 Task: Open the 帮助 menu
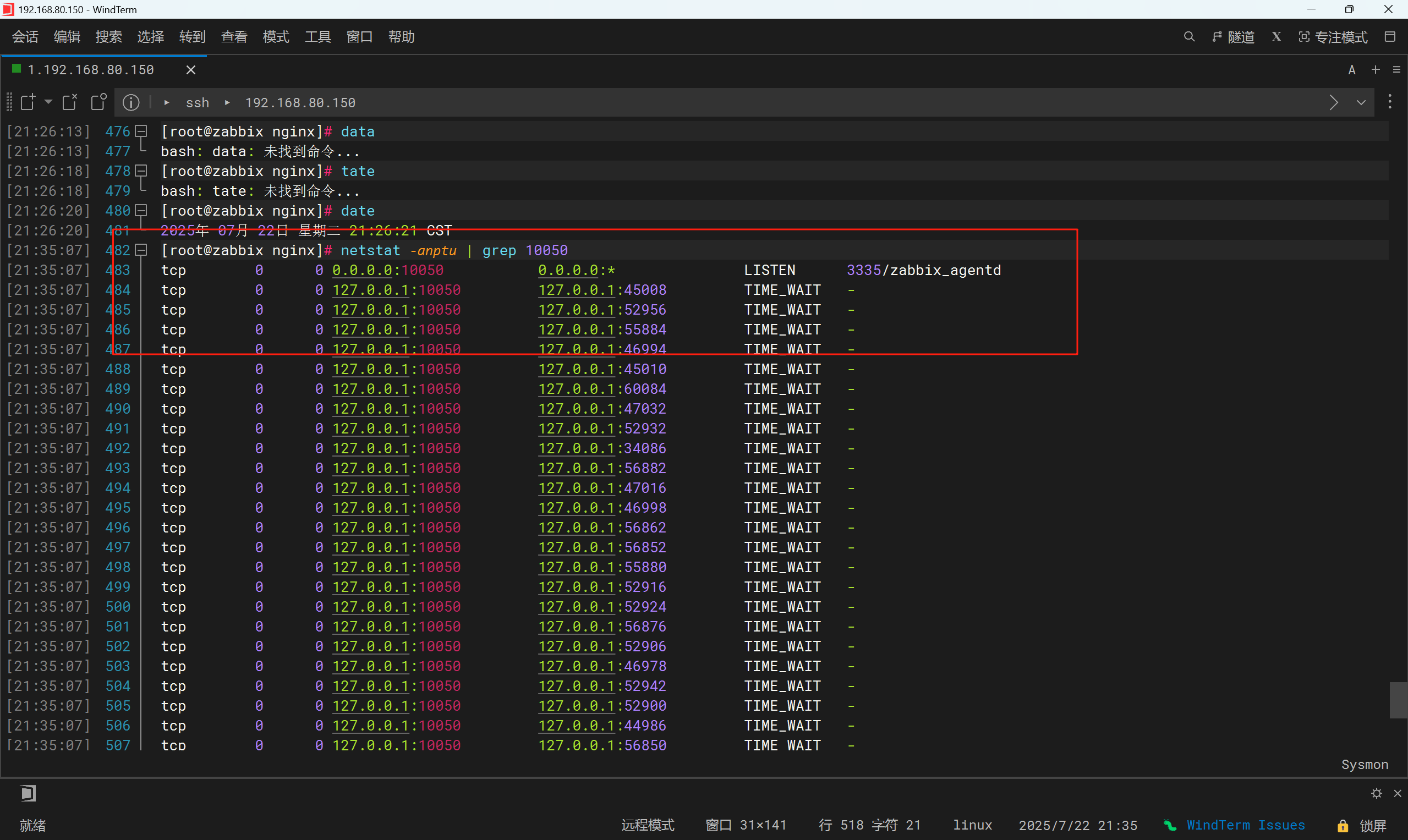tap(402, 37)
